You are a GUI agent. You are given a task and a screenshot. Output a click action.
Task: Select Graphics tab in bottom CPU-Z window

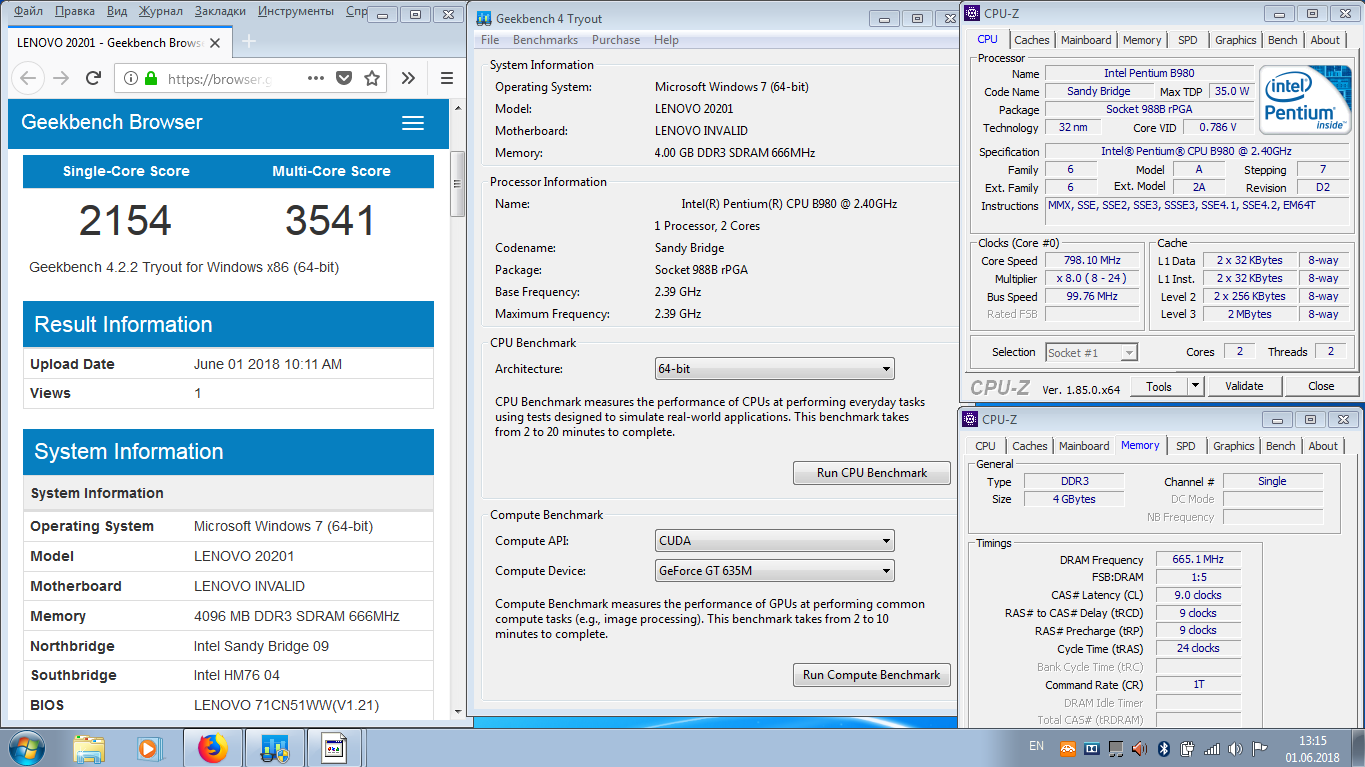coord(1234,446)
